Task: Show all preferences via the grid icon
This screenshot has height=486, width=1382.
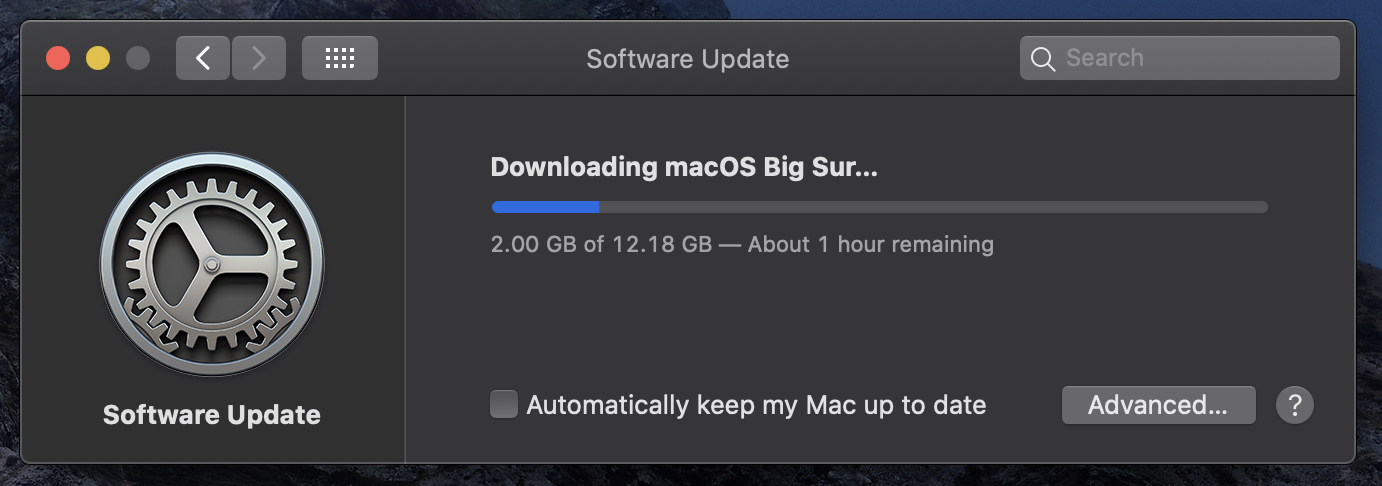Action: click(x=340, y=58)
